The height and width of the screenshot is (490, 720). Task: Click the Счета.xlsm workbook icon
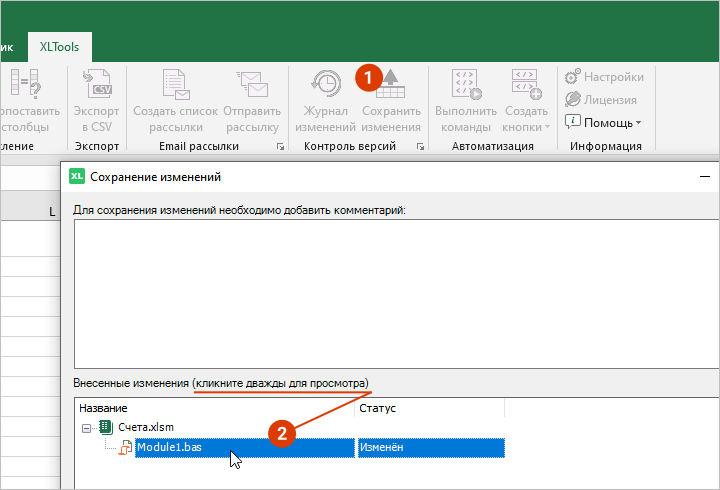pyautogui.click(x=106, y=427)
